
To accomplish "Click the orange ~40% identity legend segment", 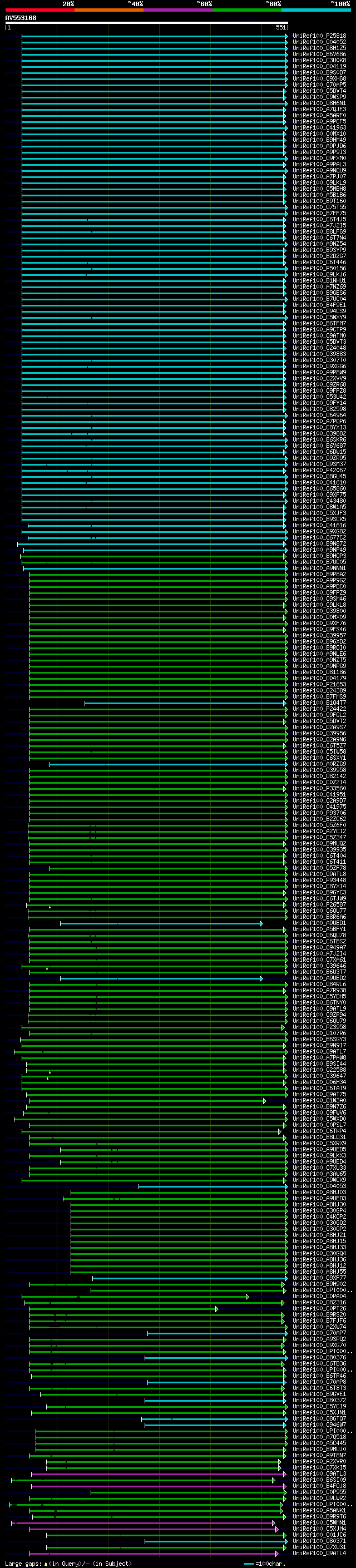I will pos(109,10).
